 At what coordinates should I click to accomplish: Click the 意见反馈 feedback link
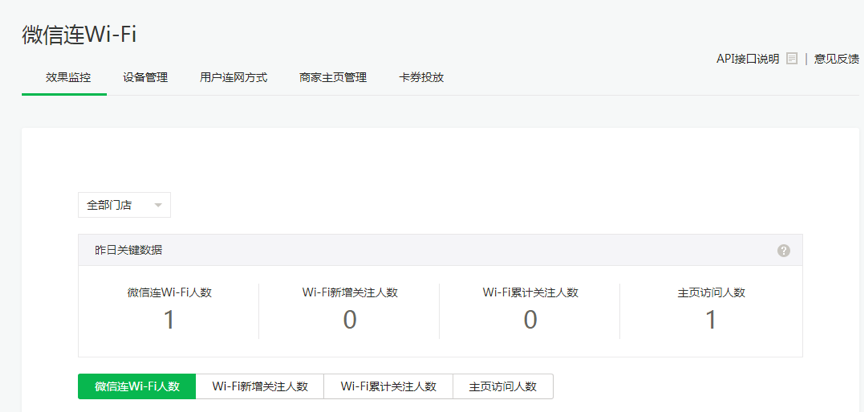836,59
